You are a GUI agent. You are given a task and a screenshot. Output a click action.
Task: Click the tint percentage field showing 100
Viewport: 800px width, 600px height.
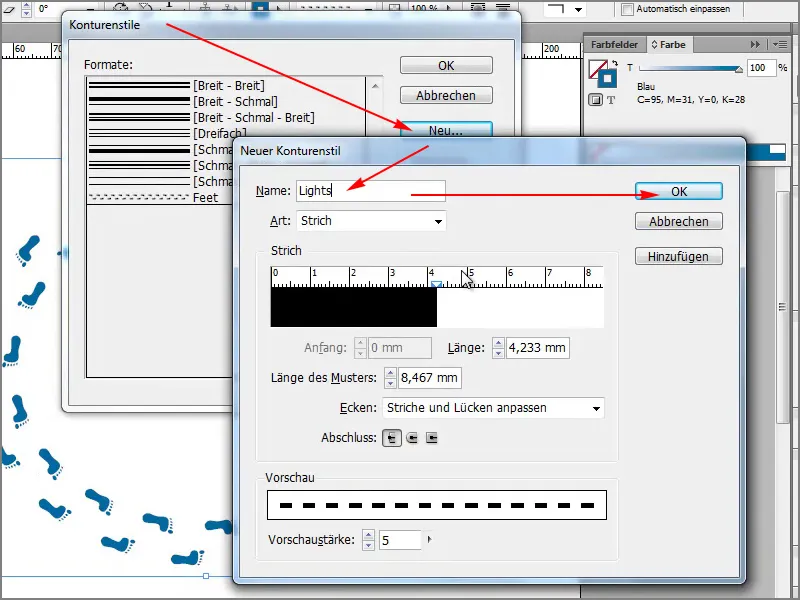(x=761, y=68)
